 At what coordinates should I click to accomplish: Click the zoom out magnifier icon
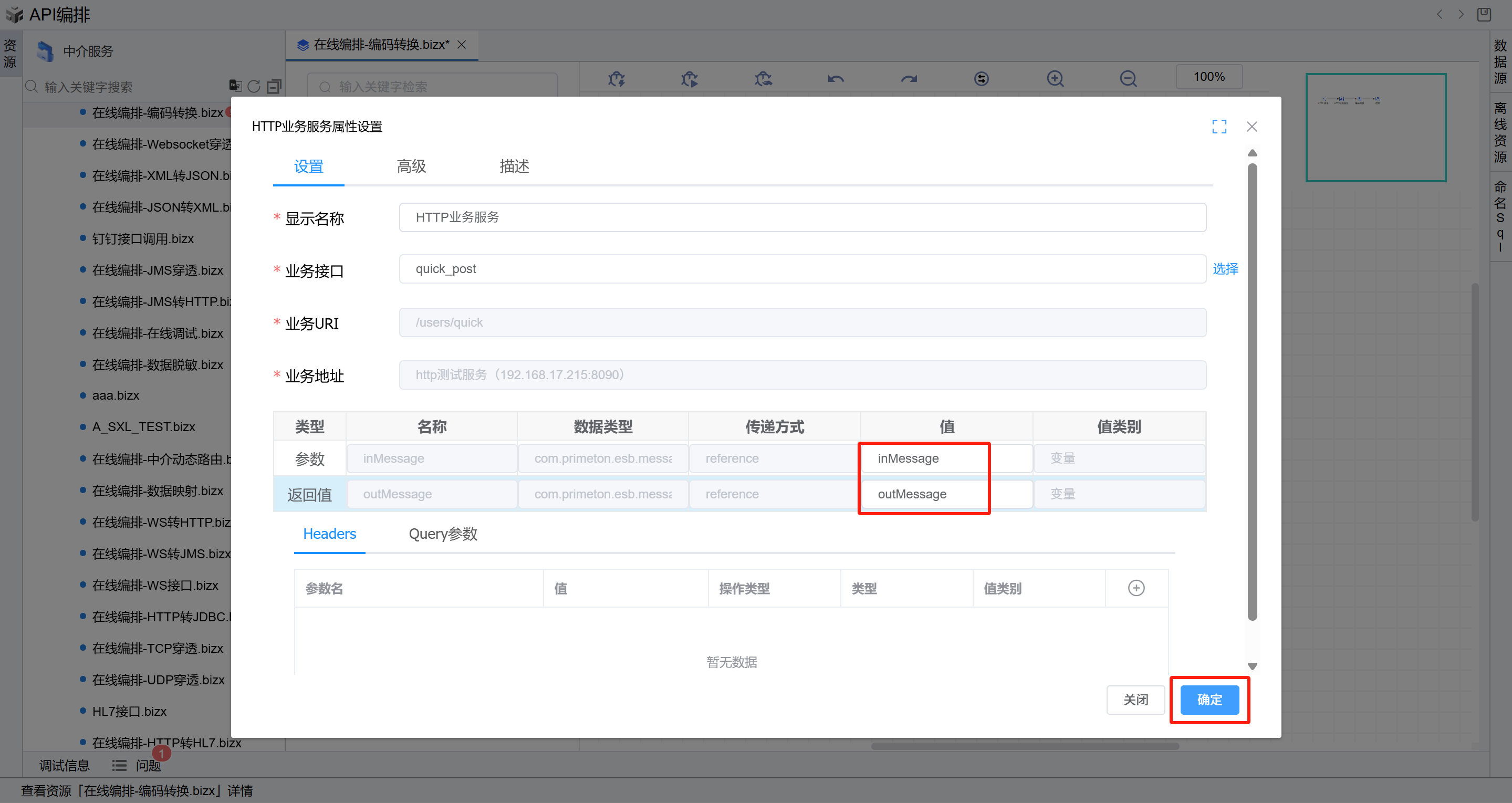point(1128,79)
